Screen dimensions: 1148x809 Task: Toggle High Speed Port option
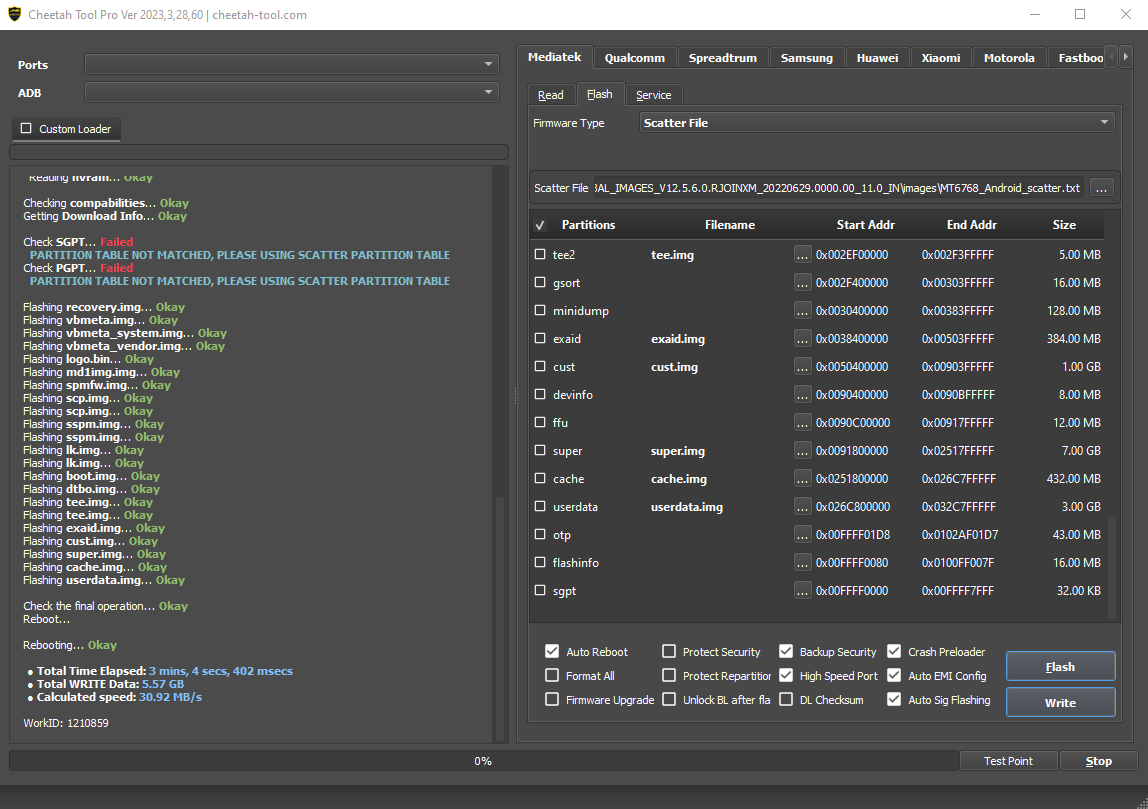pyautogui.click(x=786, y=675)
